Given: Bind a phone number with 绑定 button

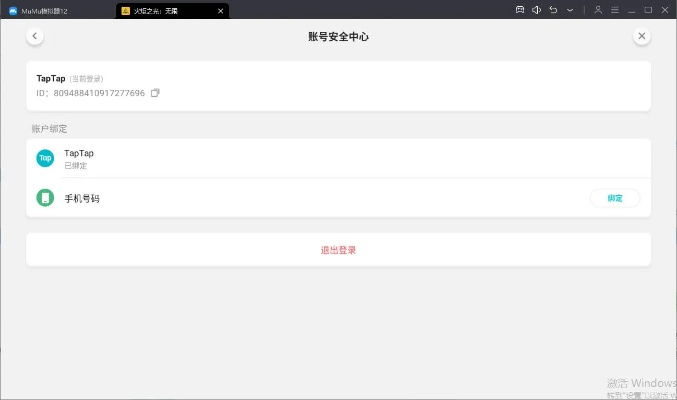Looking at the screenshot, I should [615, 198].
